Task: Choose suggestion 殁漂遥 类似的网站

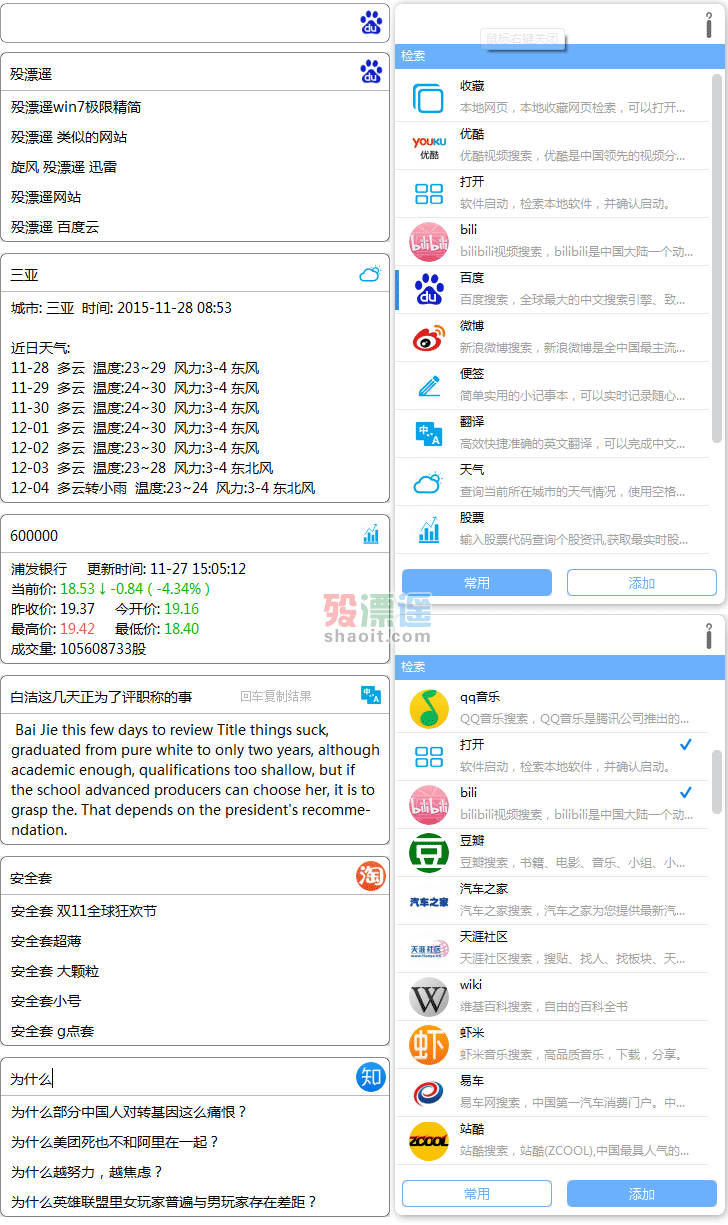Action: pos(69,137)
